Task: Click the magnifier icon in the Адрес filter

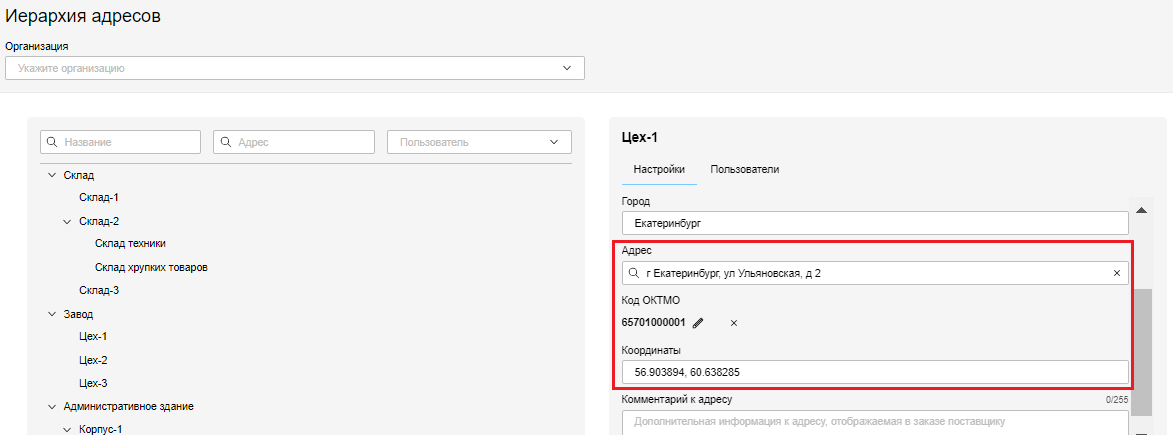Action: point(226,142)
